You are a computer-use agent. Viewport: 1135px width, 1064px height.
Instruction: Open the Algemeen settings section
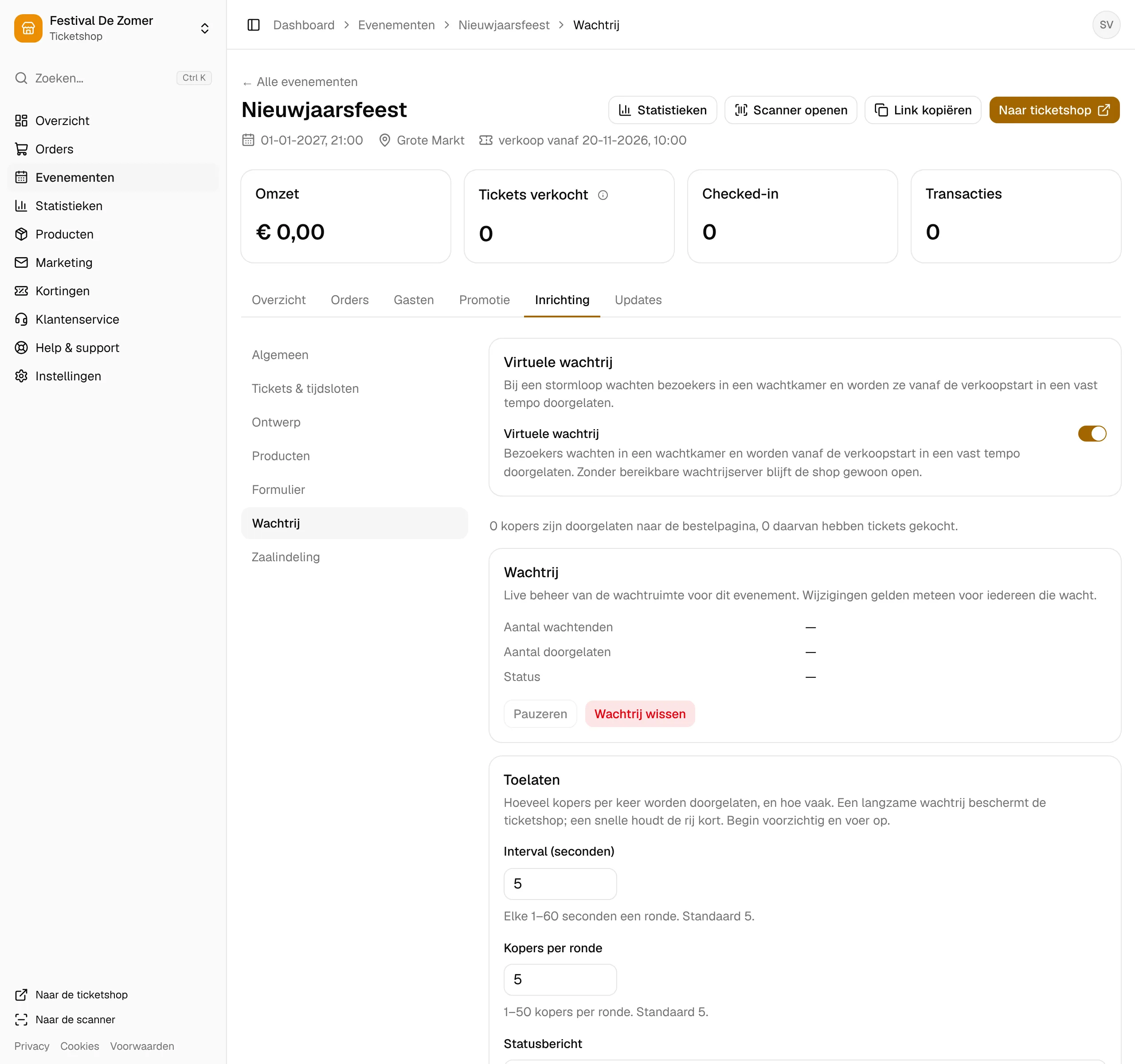(354, 355)
